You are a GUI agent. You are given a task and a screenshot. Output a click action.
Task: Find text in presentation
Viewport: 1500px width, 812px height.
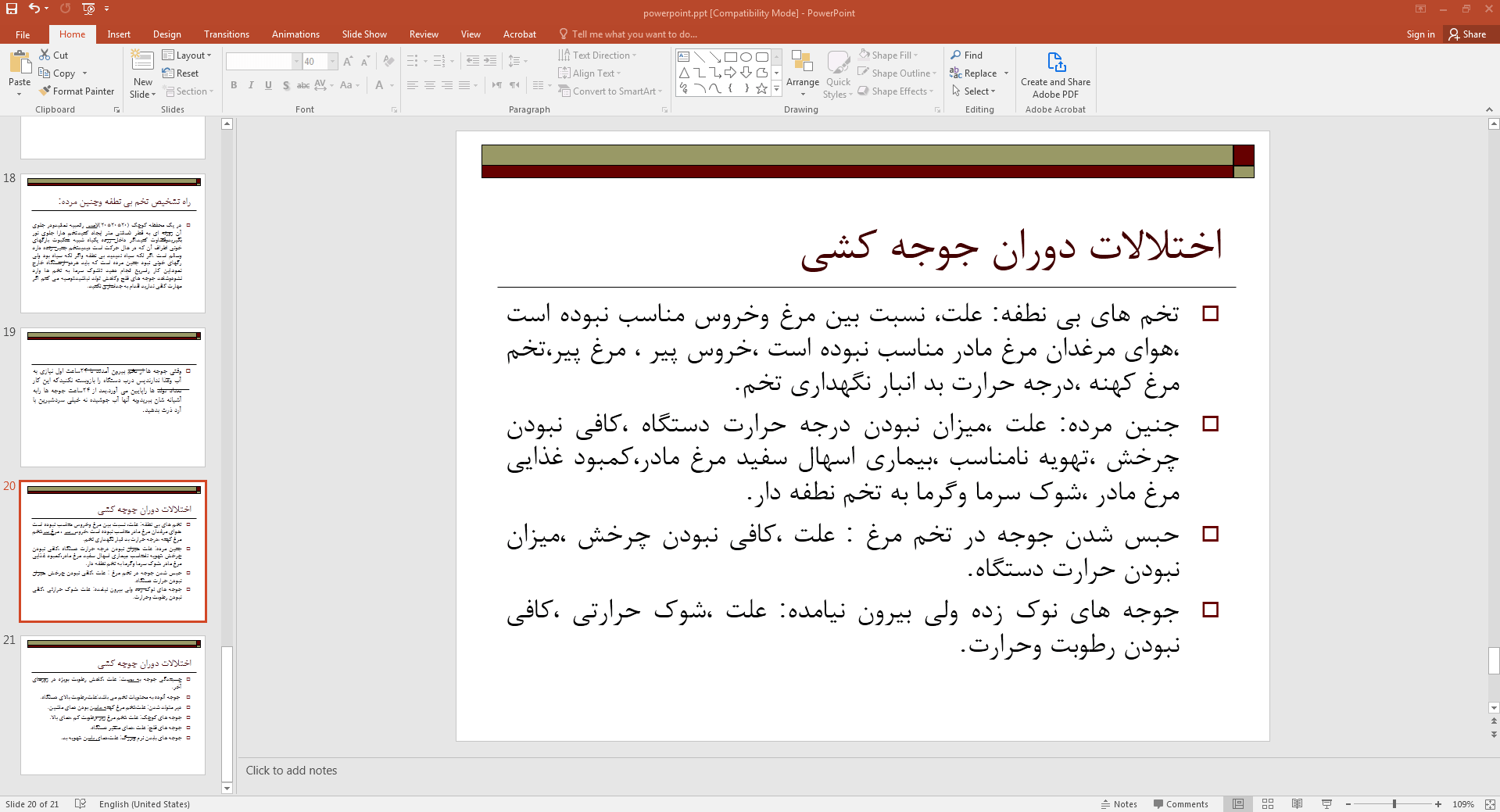coord(967,55)
